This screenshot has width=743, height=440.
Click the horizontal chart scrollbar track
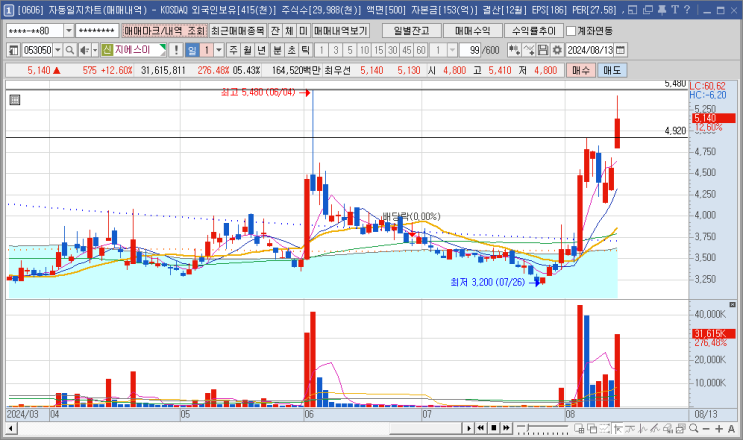[x=239, y=429]
